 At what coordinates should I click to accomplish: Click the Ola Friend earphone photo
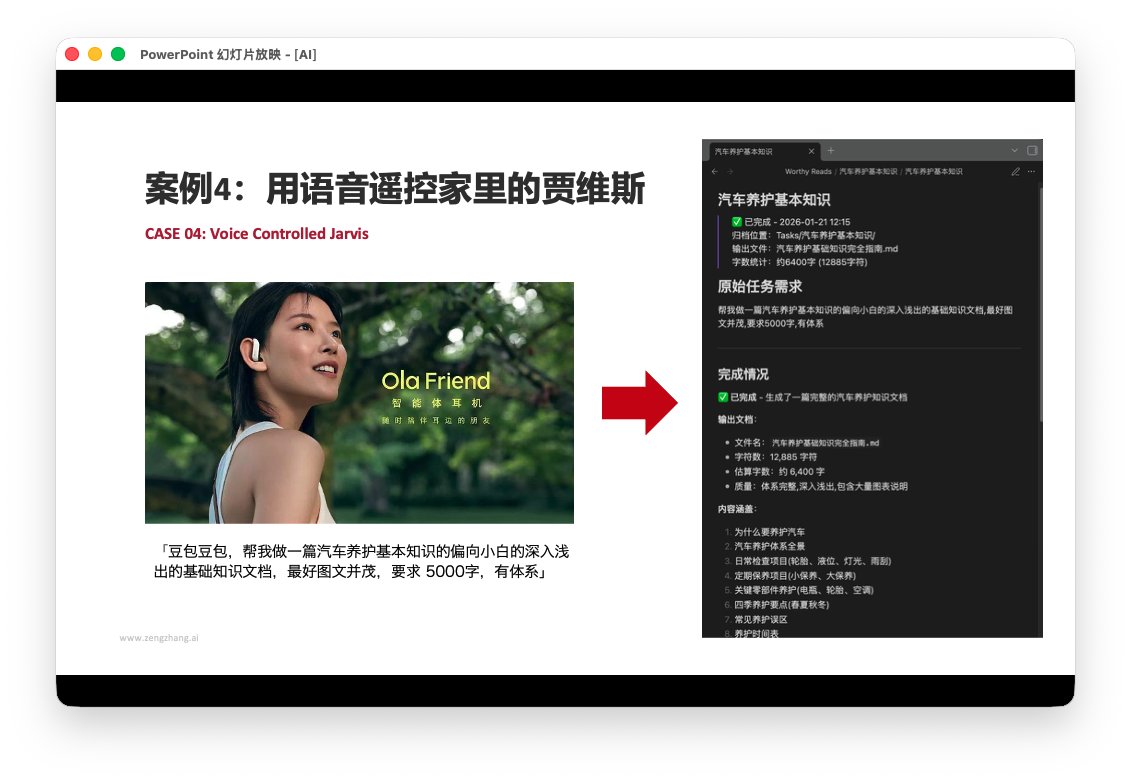click(x=359, y=402)
